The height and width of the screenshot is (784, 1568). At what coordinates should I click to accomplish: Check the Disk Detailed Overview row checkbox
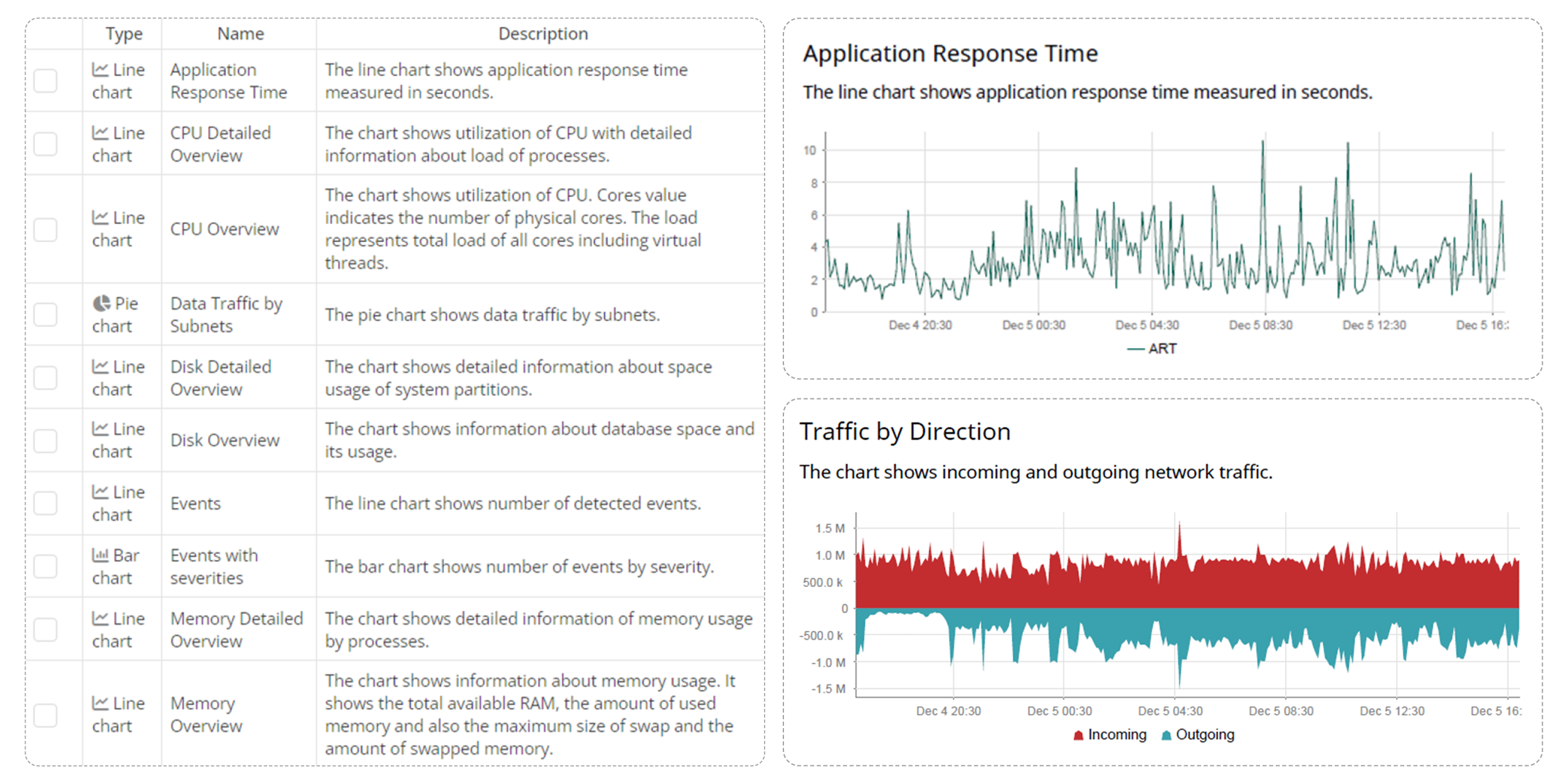click(x=46, y=378)
